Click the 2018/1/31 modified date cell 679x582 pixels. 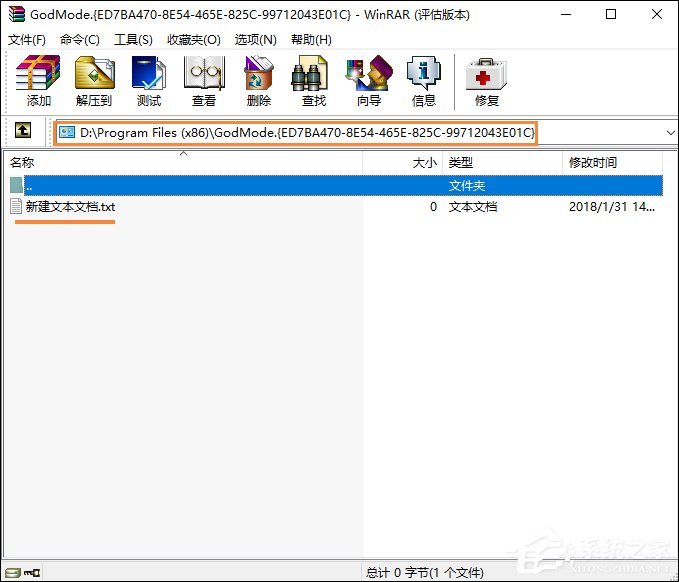pos(611,207)
